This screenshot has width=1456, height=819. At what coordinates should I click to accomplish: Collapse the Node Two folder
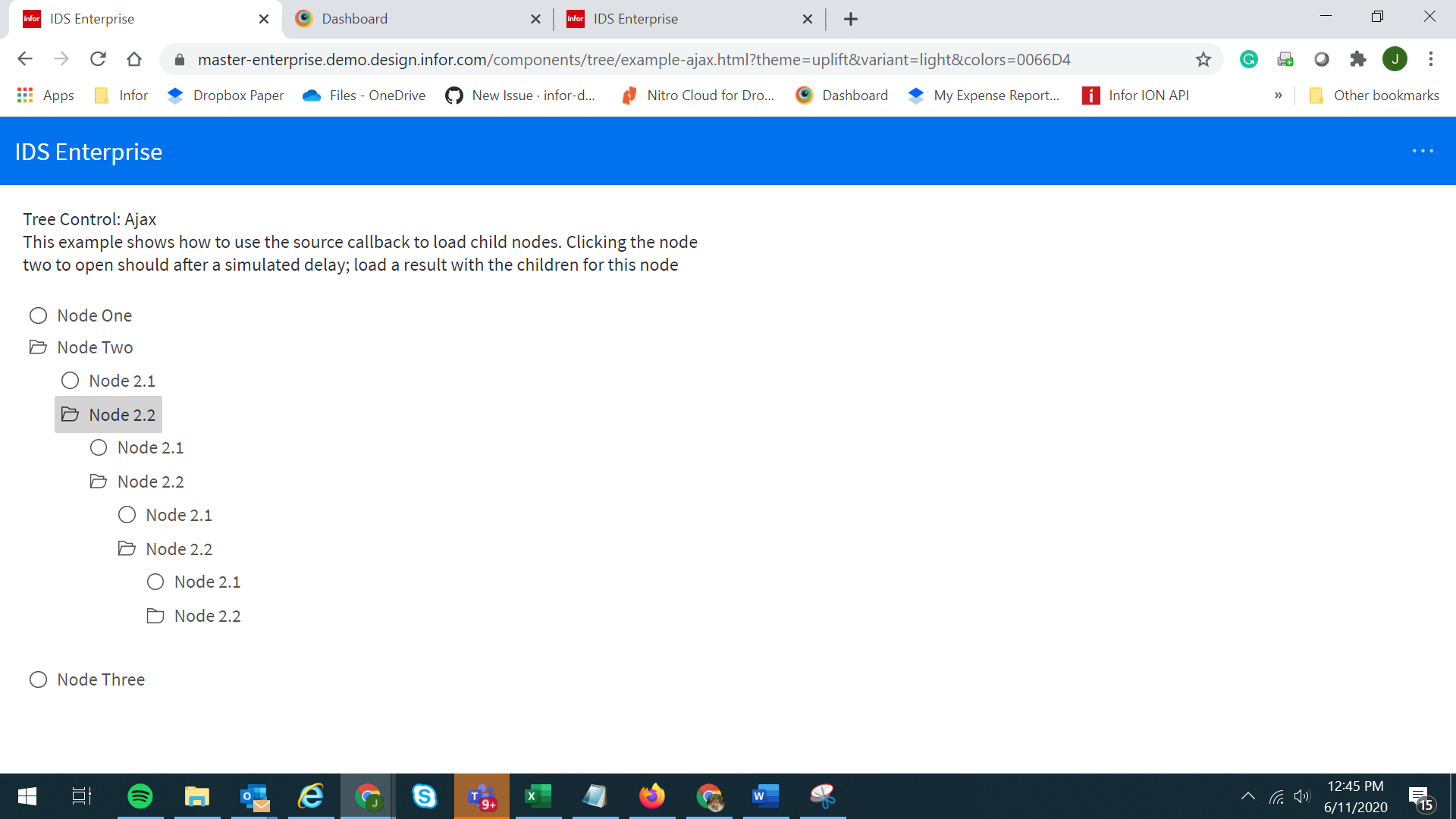coord(38,347)
